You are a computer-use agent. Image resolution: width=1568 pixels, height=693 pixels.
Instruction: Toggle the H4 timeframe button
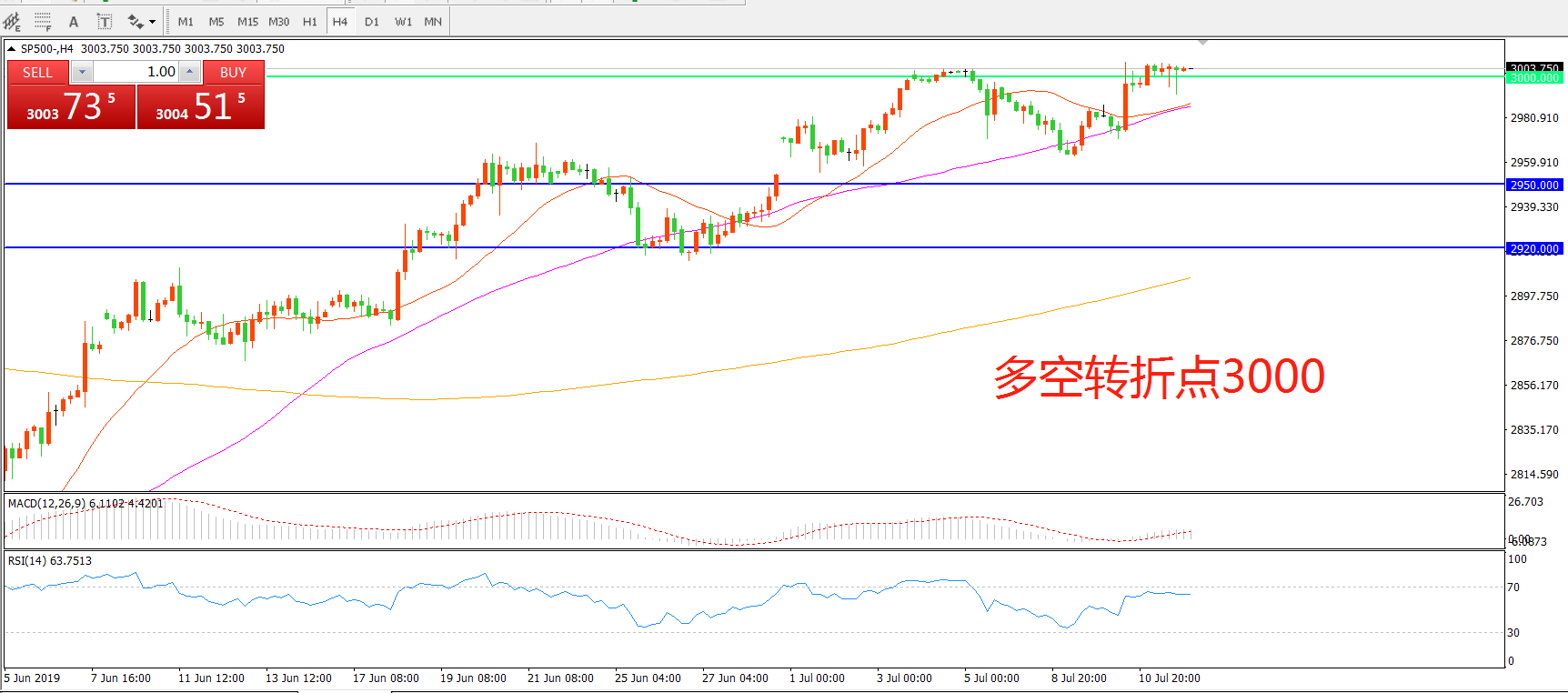(x=340, y=21)
